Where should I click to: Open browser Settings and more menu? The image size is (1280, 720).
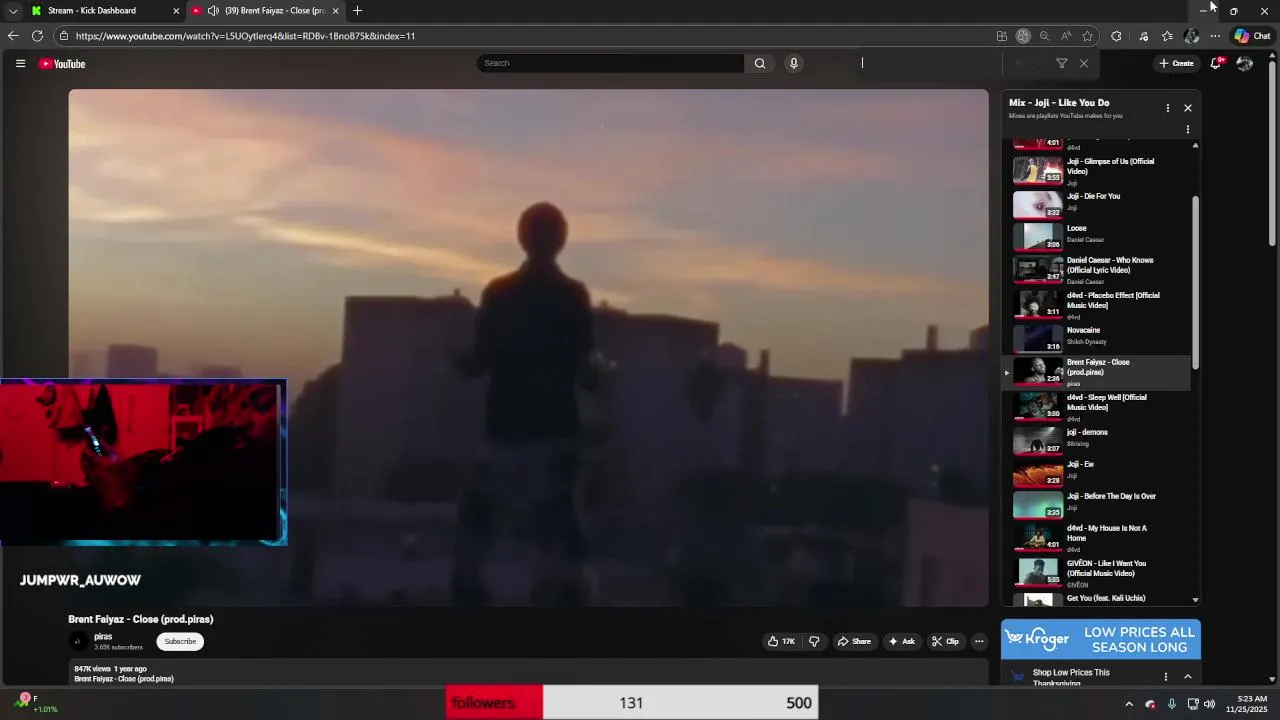(x=1215, y=36)
